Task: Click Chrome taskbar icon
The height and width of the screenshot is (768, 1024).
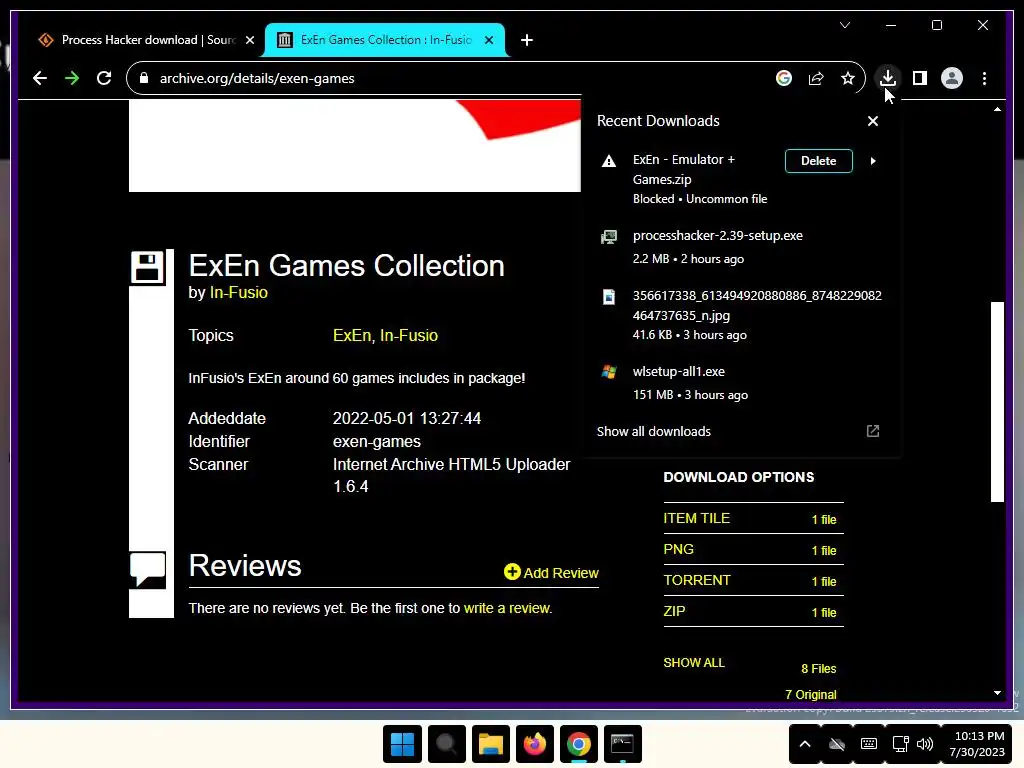Action: pyautogui.click(x=579, y=744)
